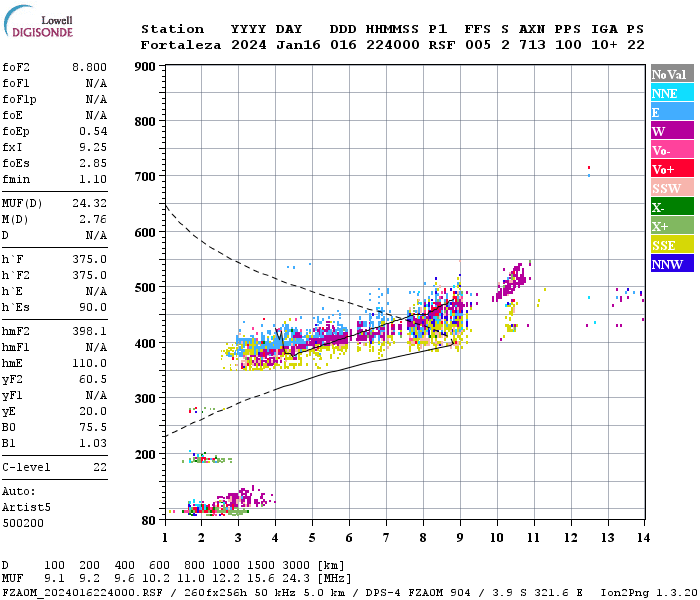
Task: Click the Artist5 auto-scaling label
Action: pos(26,507)
